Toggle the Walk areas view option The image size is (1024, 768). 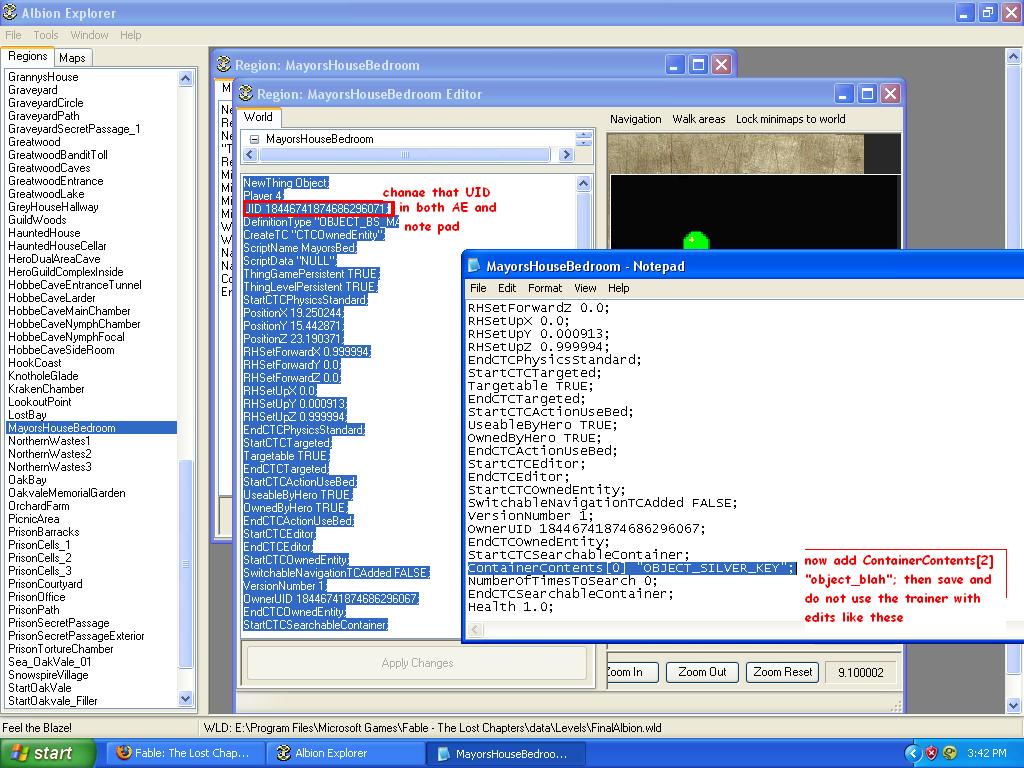click(698, 119)
